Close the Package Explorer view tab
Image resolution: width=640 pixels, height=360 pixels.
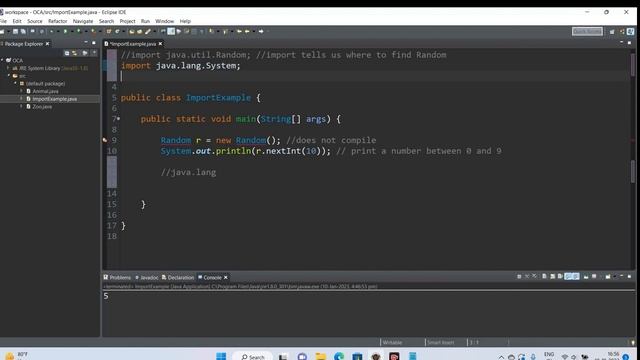point(47,44)
